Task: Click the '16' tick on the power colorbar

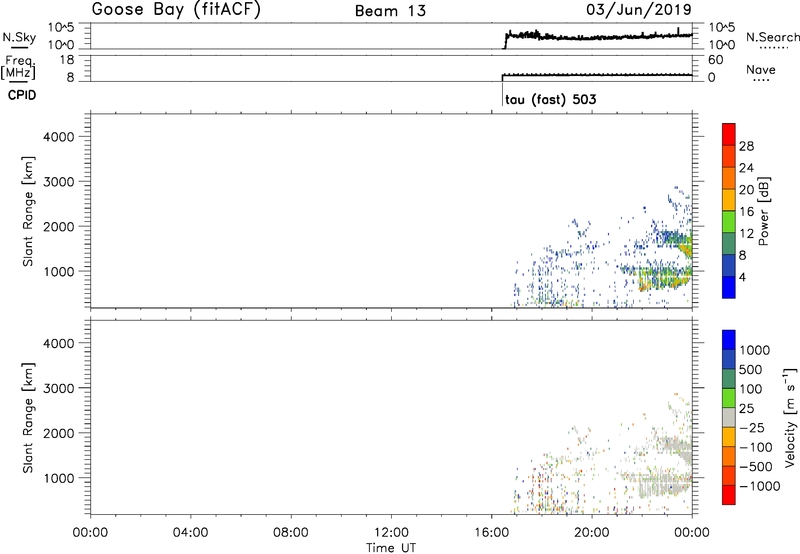Action: click(746, 212)
